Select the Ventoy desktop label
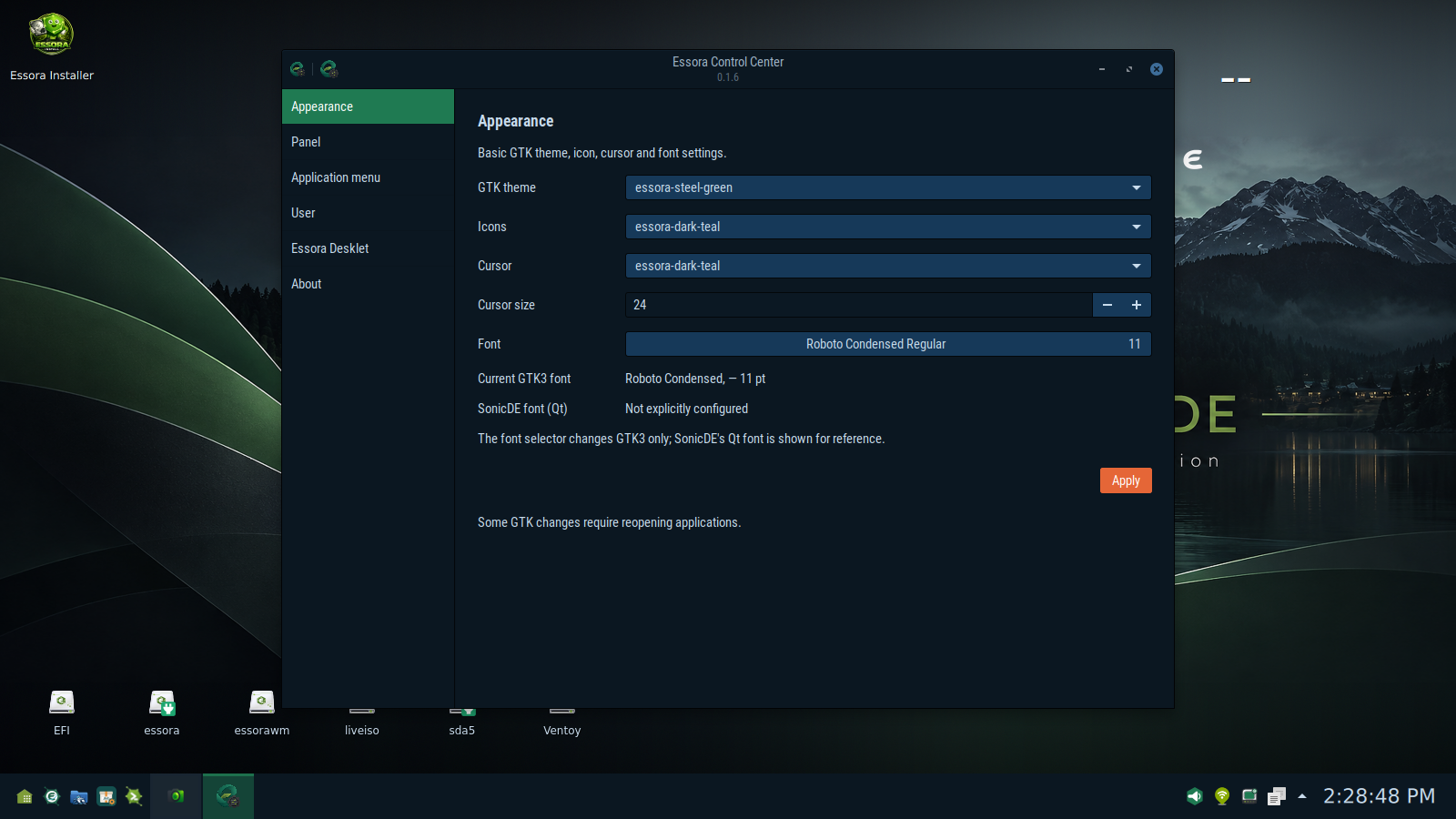This screenshot has width=1456, height=819. coord(562,731)
